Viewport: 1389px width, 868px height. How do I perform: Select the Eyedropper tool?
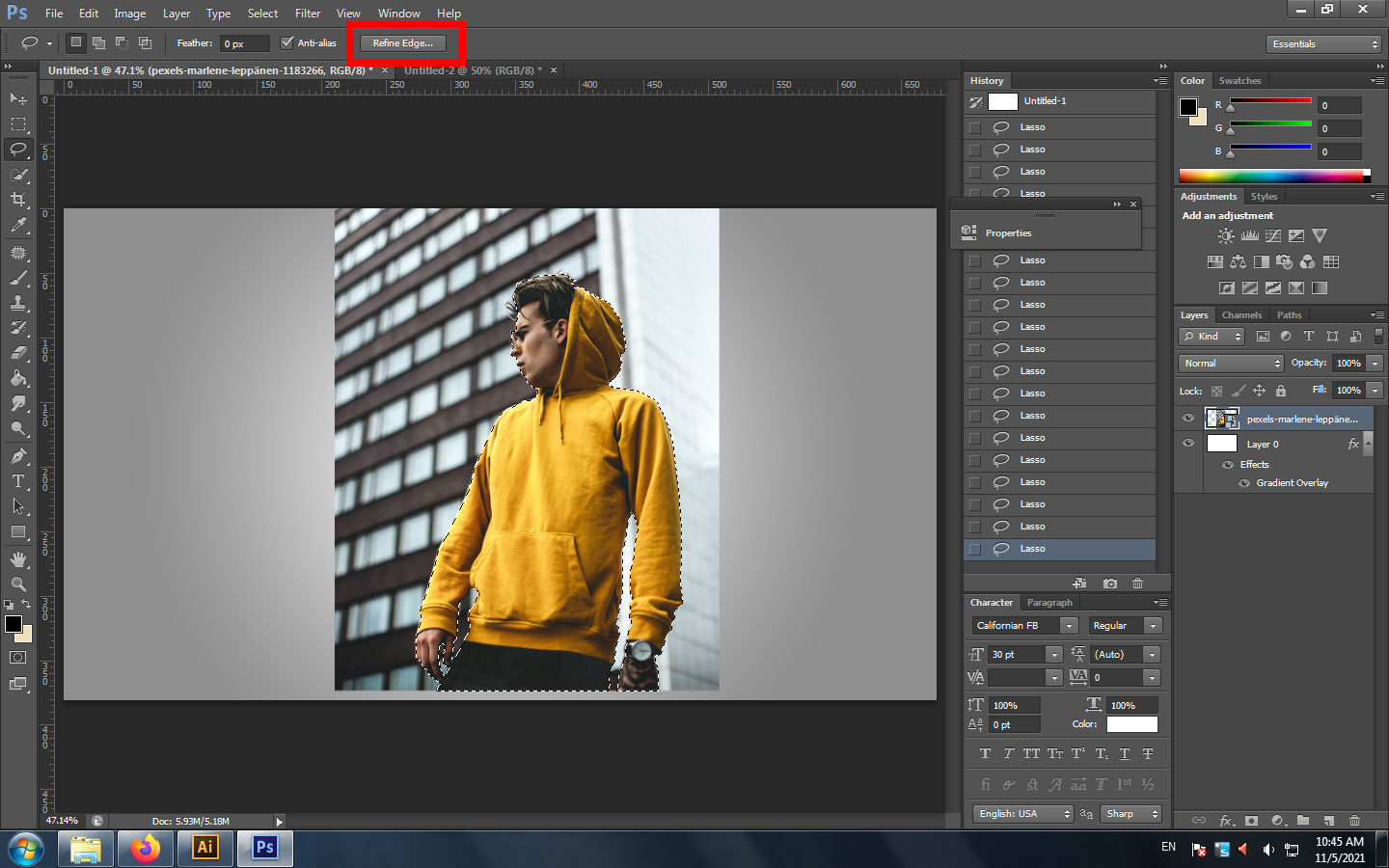coord(18,226)
